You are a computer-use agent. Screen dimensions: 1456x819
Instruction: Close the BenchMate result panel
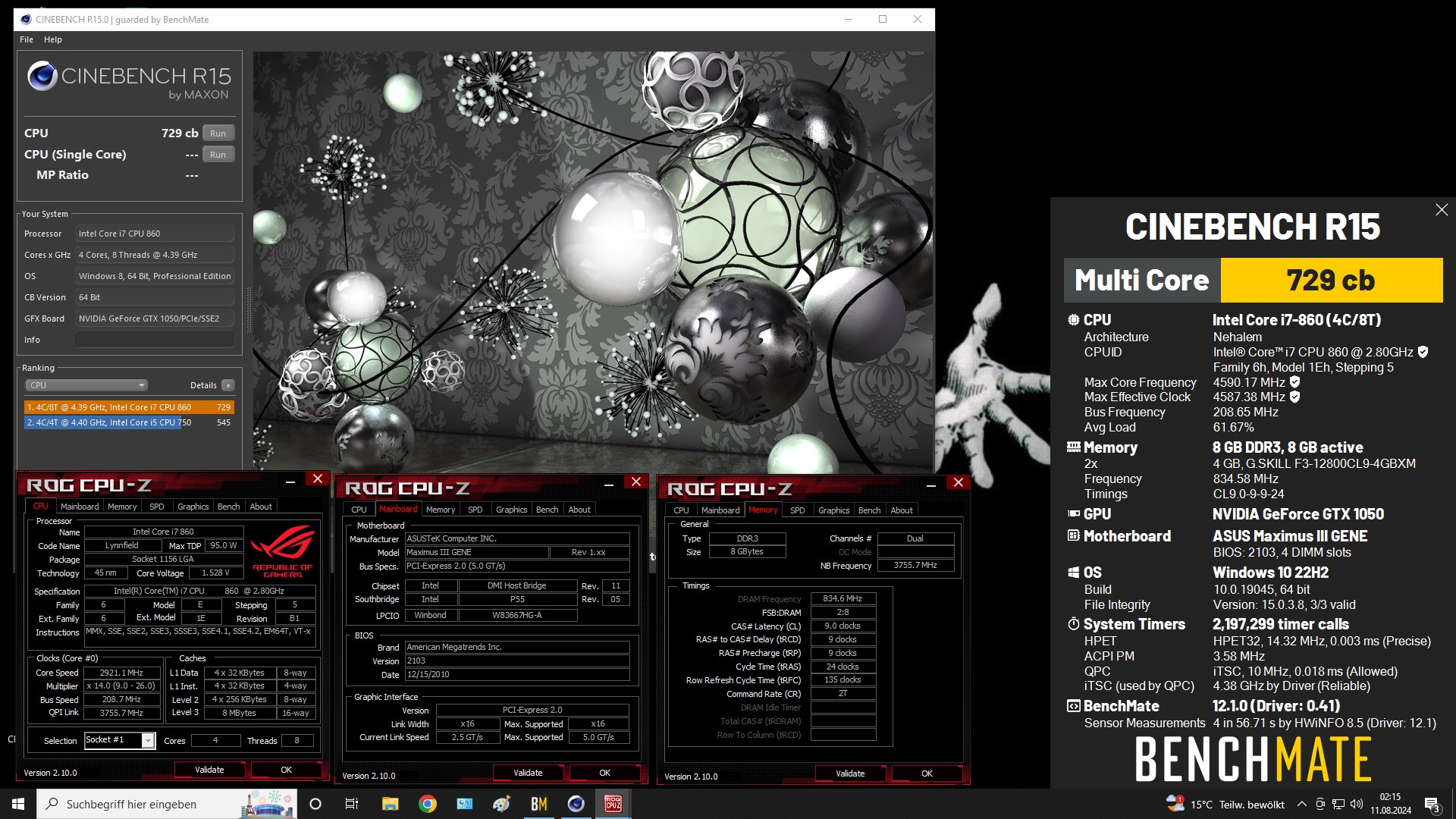[1442, 210]
